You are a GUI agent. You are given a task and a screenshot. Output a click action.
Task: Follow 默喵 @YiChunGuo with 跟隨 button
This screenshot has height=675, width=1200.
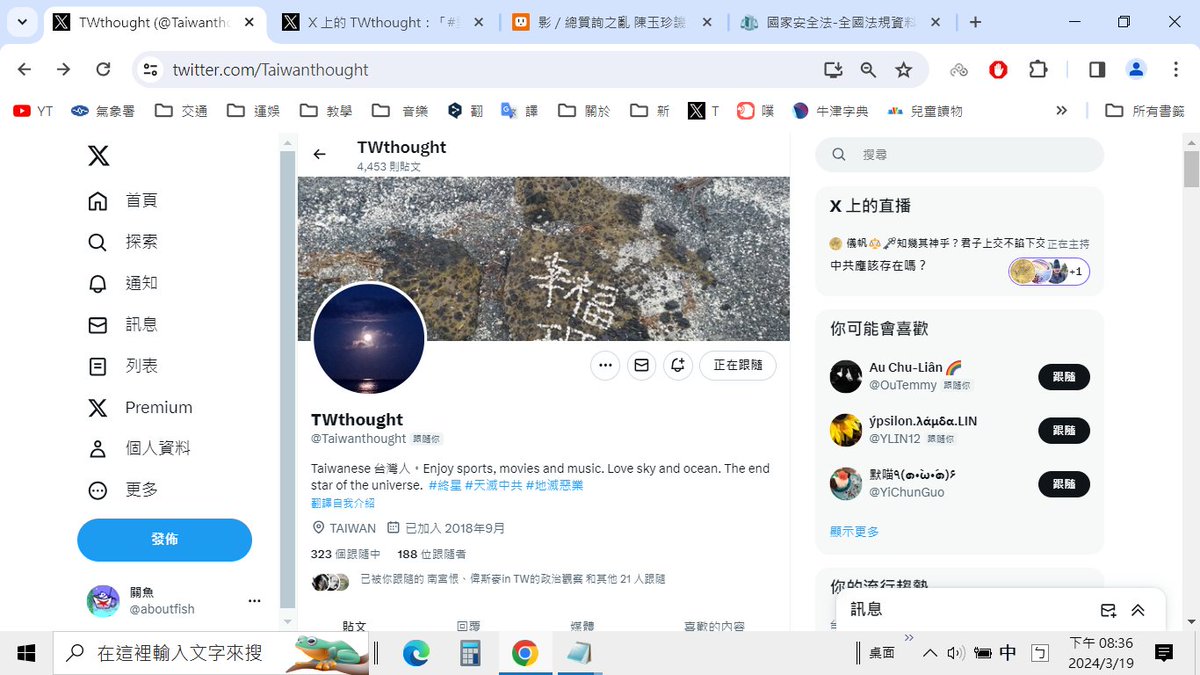pos(1064,484)
